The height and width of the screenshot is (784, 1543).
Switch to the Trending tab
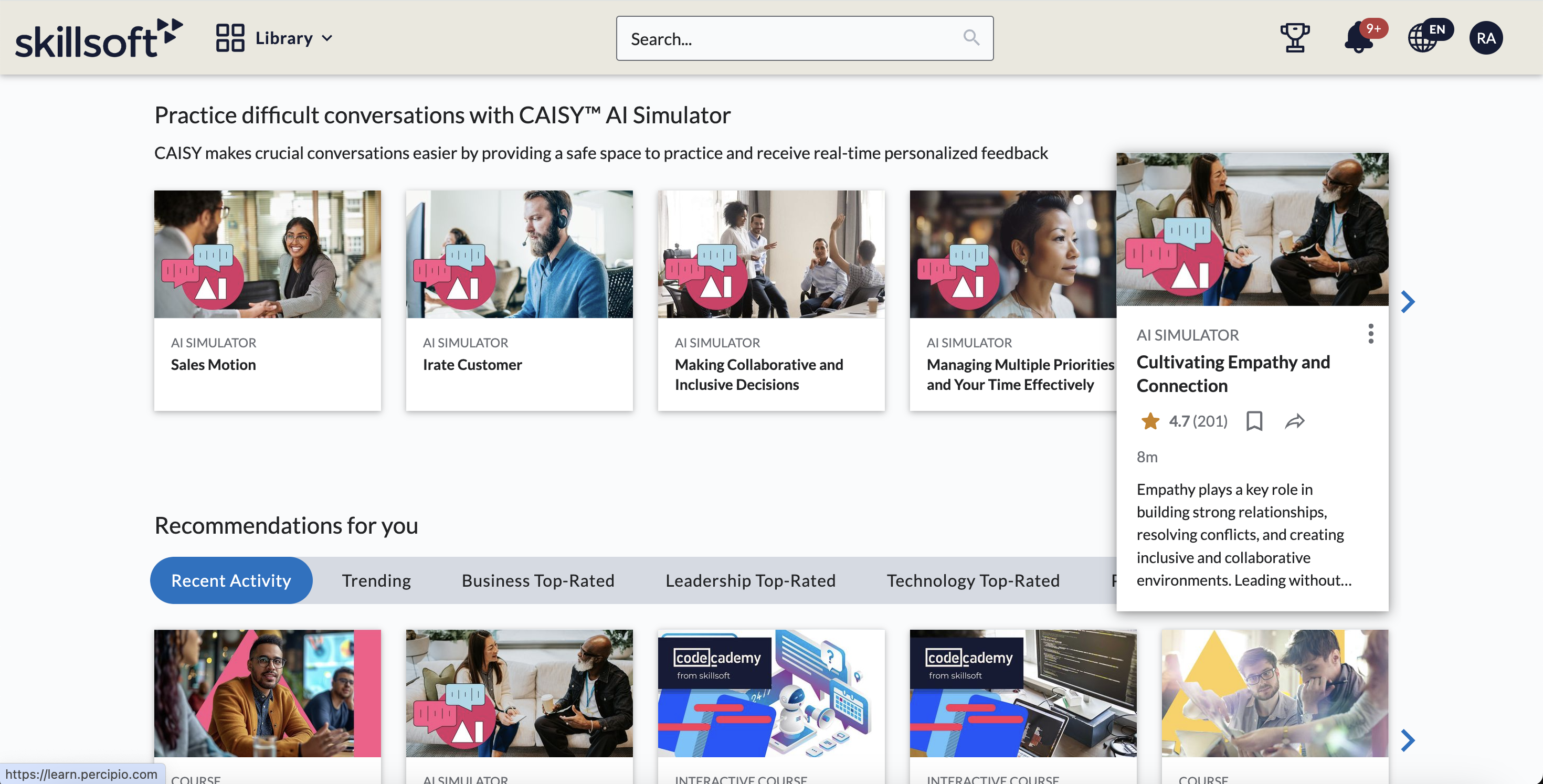click(376, 580)
